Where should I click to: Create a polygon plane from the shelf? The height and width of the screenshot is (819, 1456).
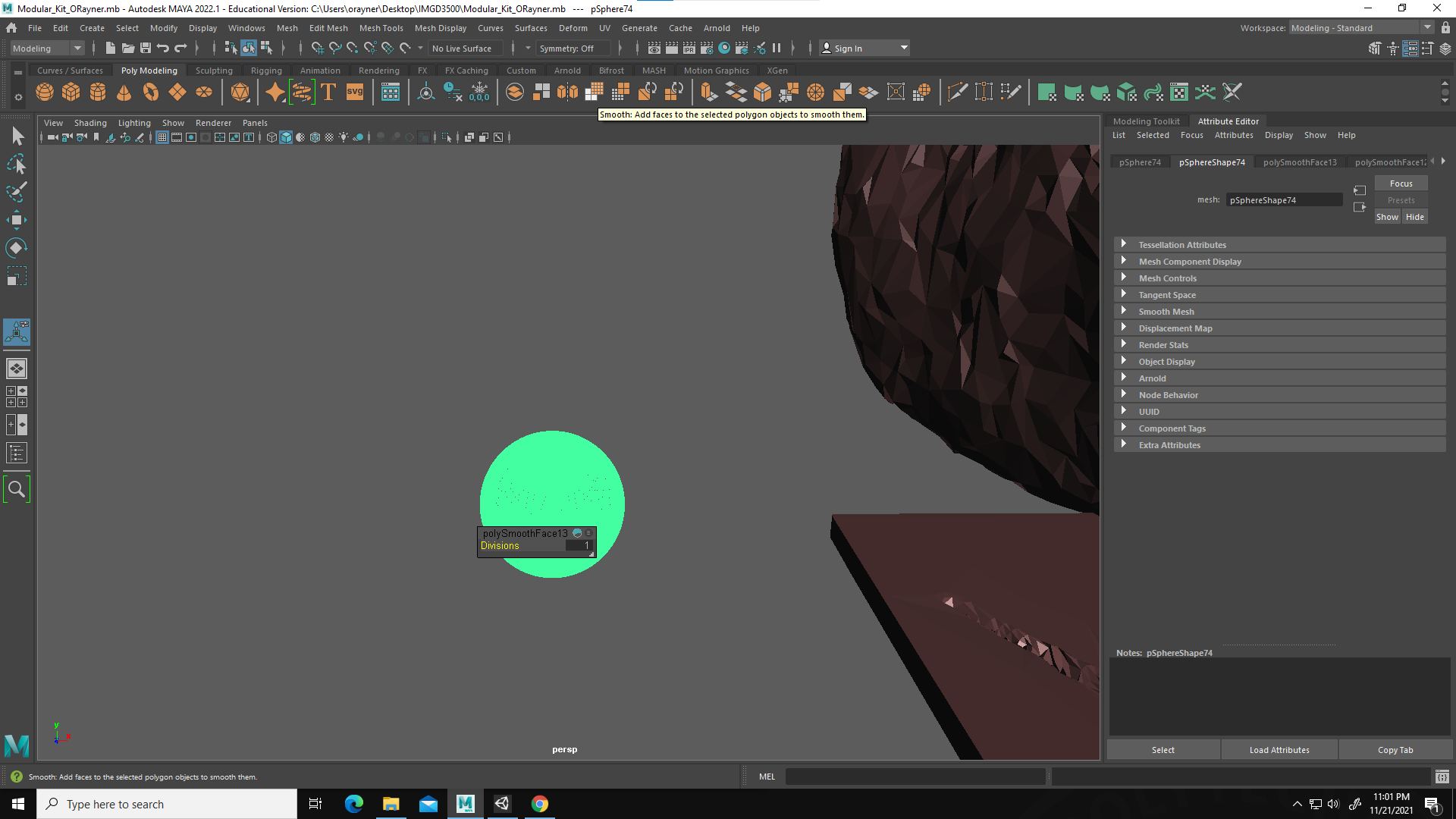(177, 93)
